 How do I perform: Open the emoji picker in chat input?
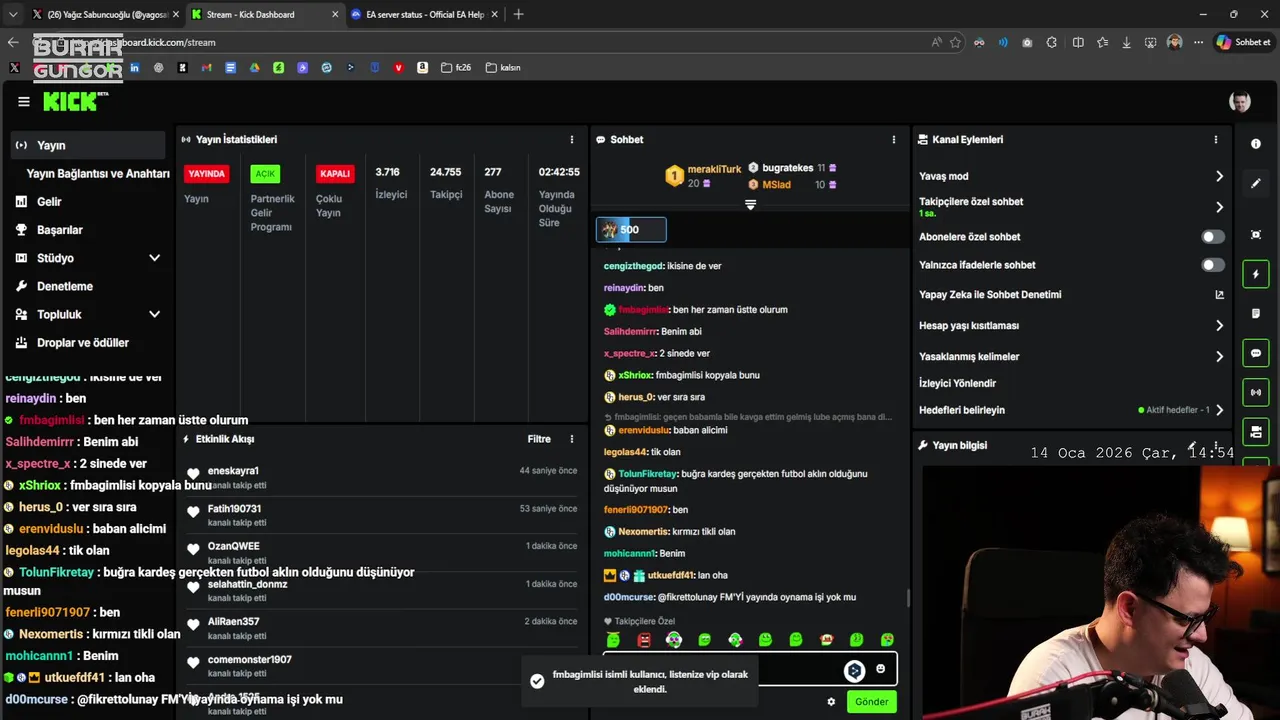tap(880, 669)
